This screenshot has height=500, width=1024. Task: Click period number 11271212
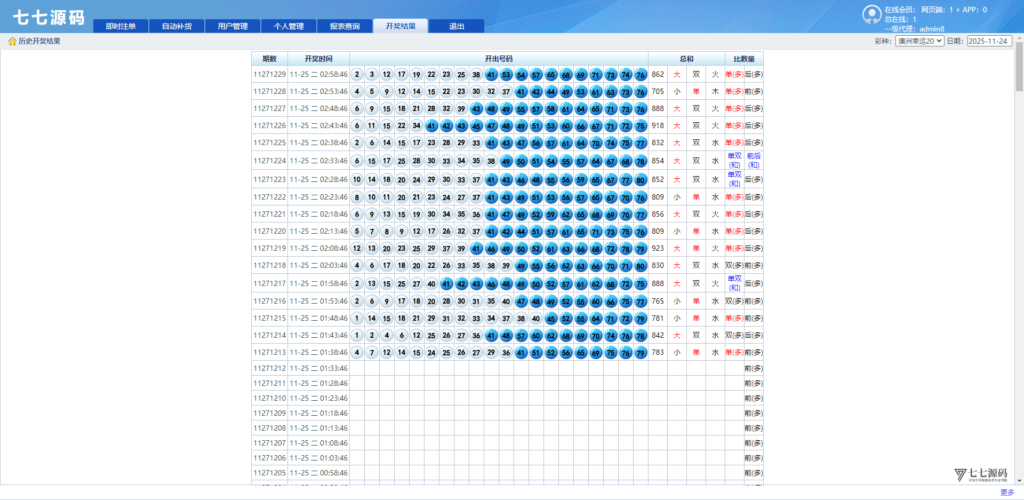[270, 368]
